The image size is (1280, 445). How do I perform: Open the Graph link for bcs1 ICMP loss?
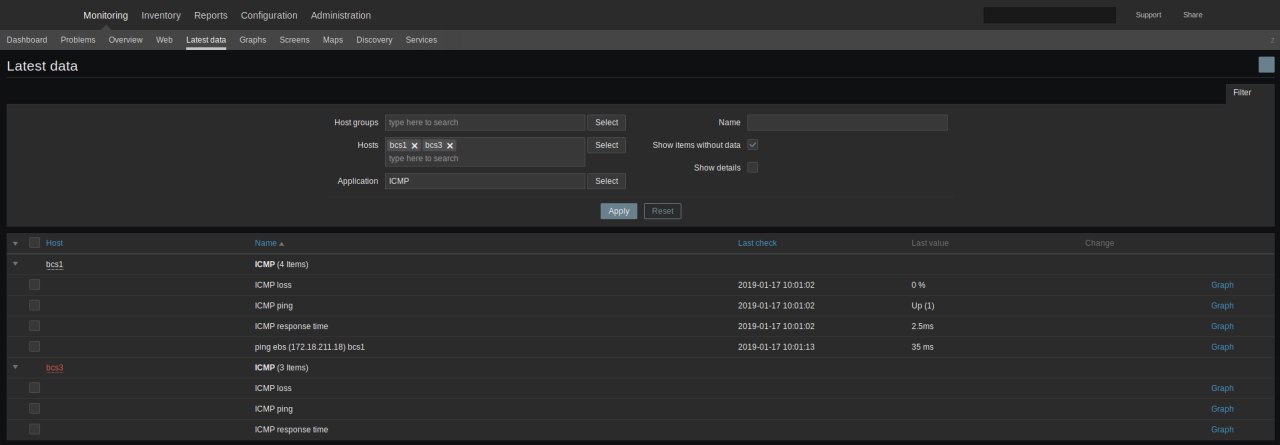1222,285
